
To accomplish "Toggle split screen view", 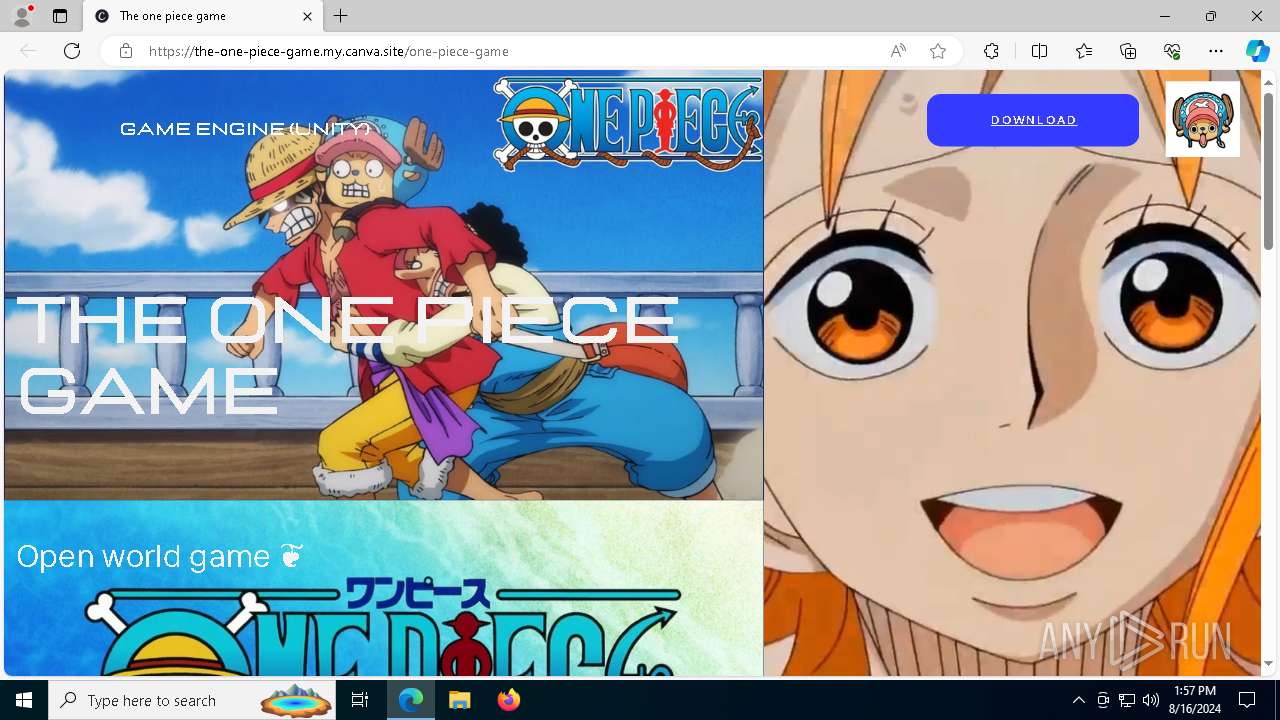I will 1039,51.
